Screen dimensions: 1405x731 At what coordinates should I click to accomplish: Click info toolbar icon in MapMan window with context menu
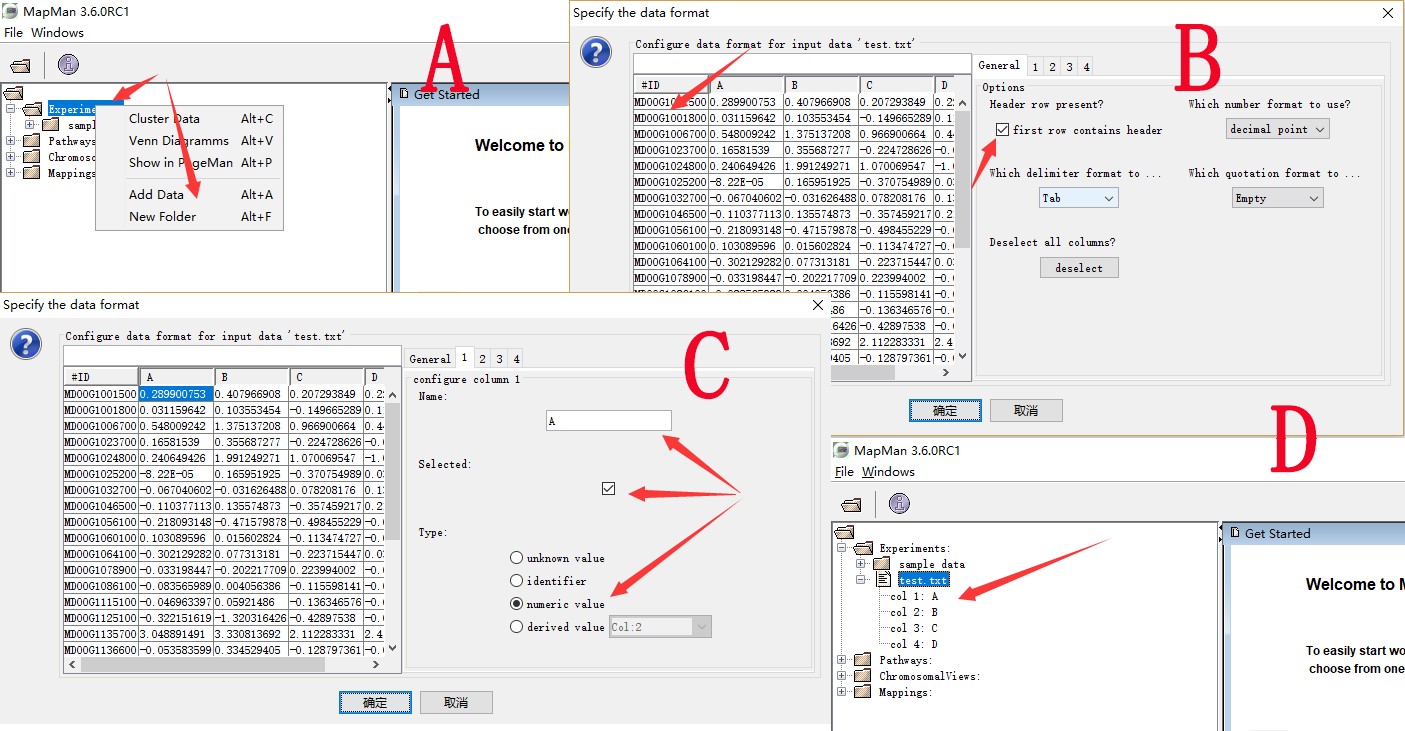68,65
